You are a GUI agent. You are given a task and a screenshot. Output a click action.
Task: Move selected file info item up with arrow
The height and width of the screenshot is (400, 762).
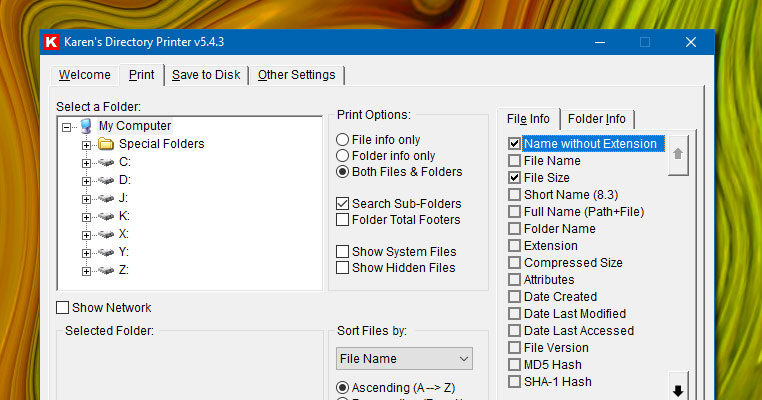tap(678, 155)
